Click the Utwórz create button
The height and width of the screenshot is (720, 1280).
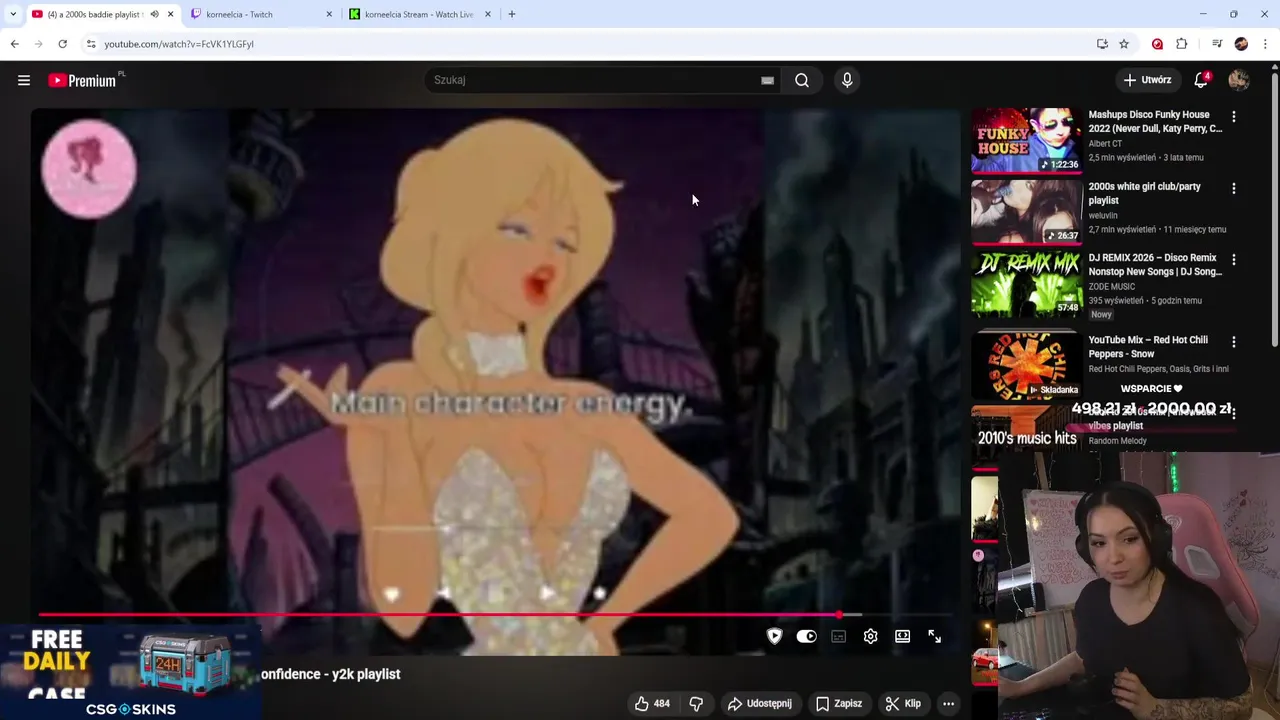1147,80
